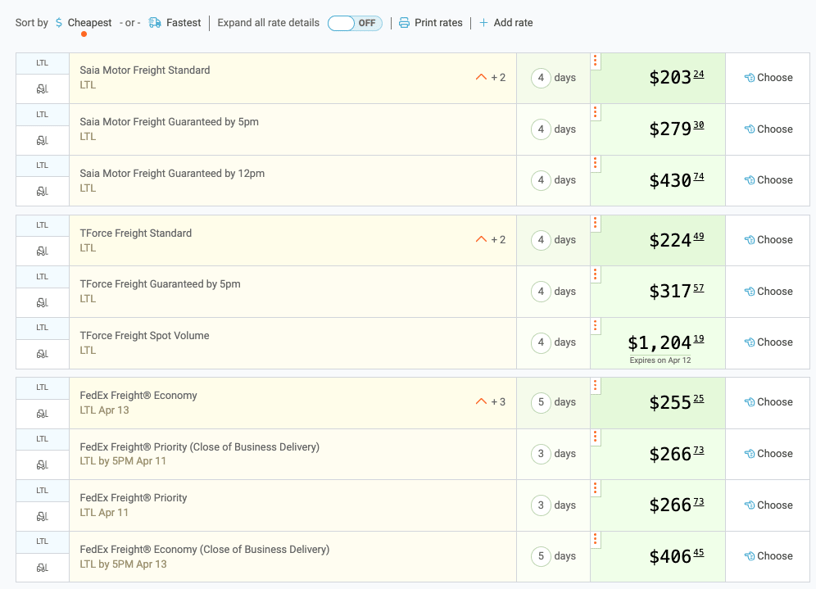The height and width of the screenshot is (589, 816).
Task: Open three-dot menu for $406.45 rate
Action: pos(595,540)
